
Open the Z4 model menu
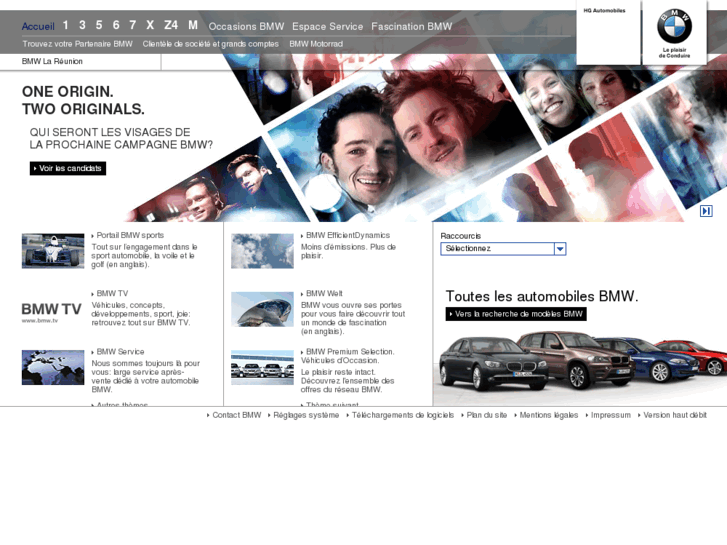pos(171,25)
